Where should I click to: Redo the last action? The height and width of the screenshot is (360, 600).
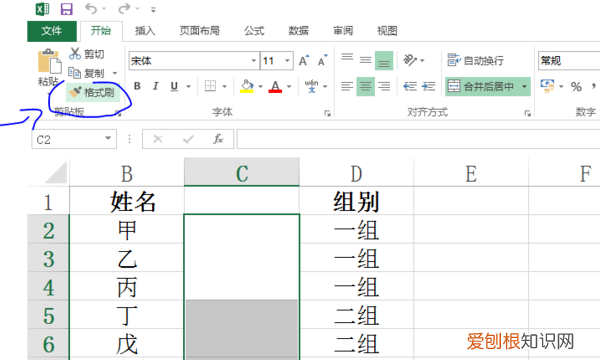124,8
